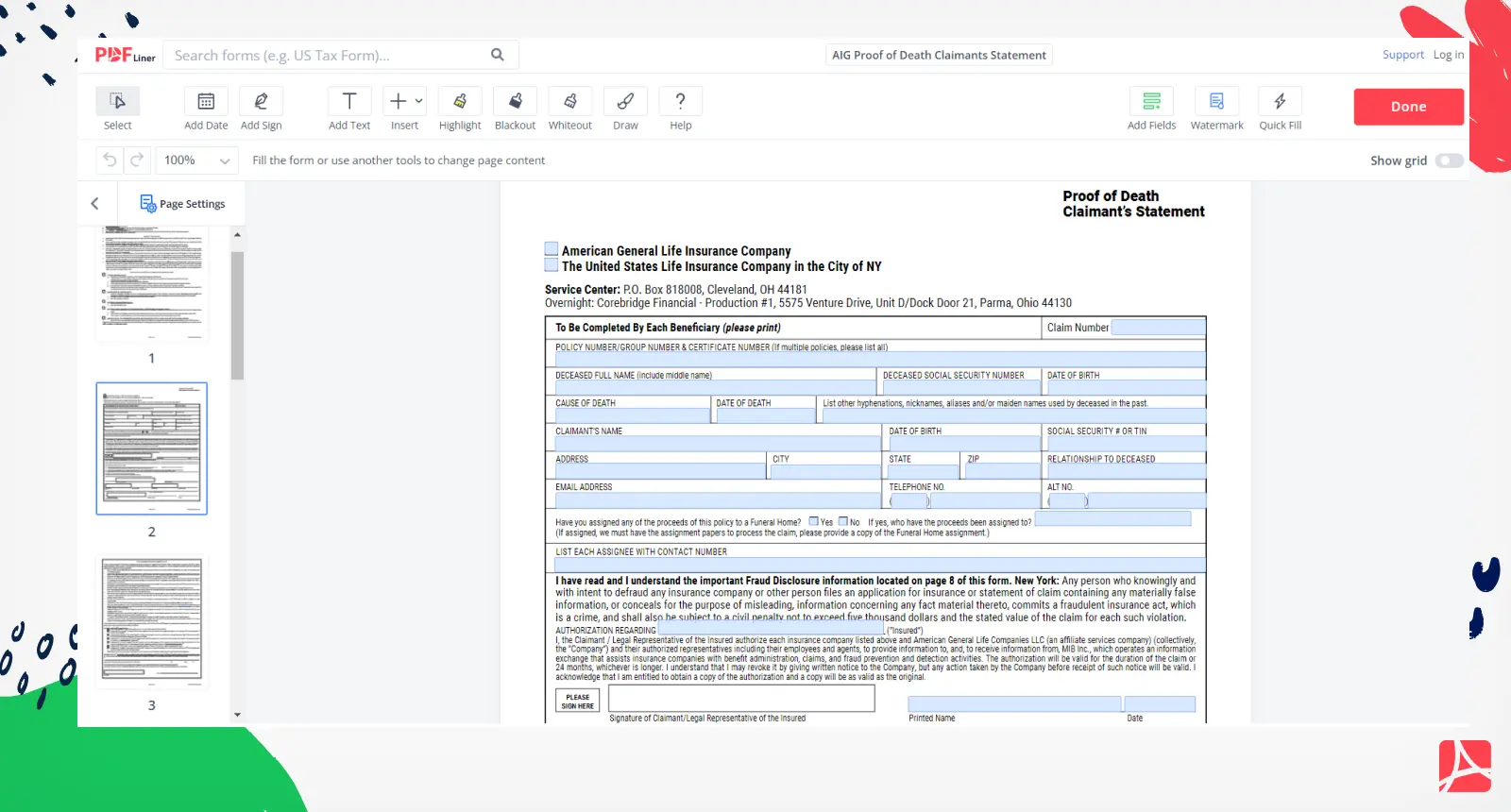The height and width of the screenshot is (812, 1511).
Task: Click the Adobe PDF icon
Action: (1465, 766)
